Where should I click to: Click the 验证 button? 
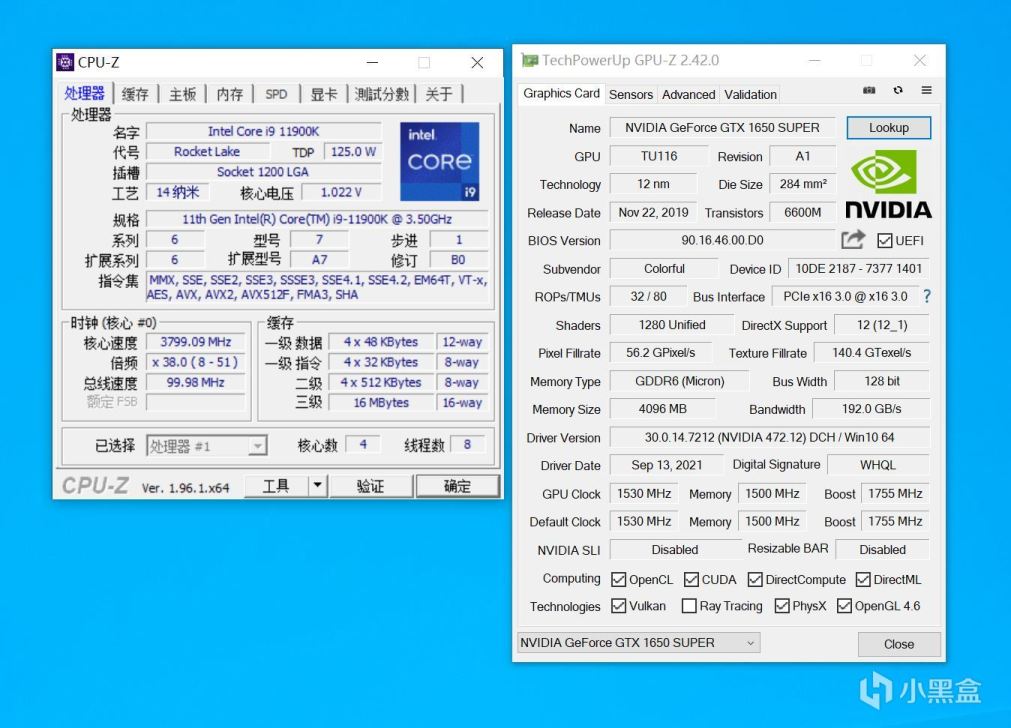coord(371,486)
